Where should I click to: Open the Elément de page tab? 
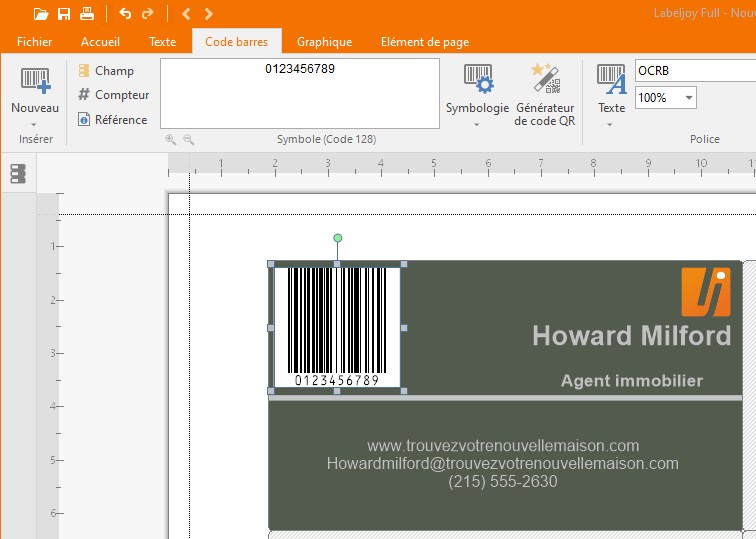[425, 42]
